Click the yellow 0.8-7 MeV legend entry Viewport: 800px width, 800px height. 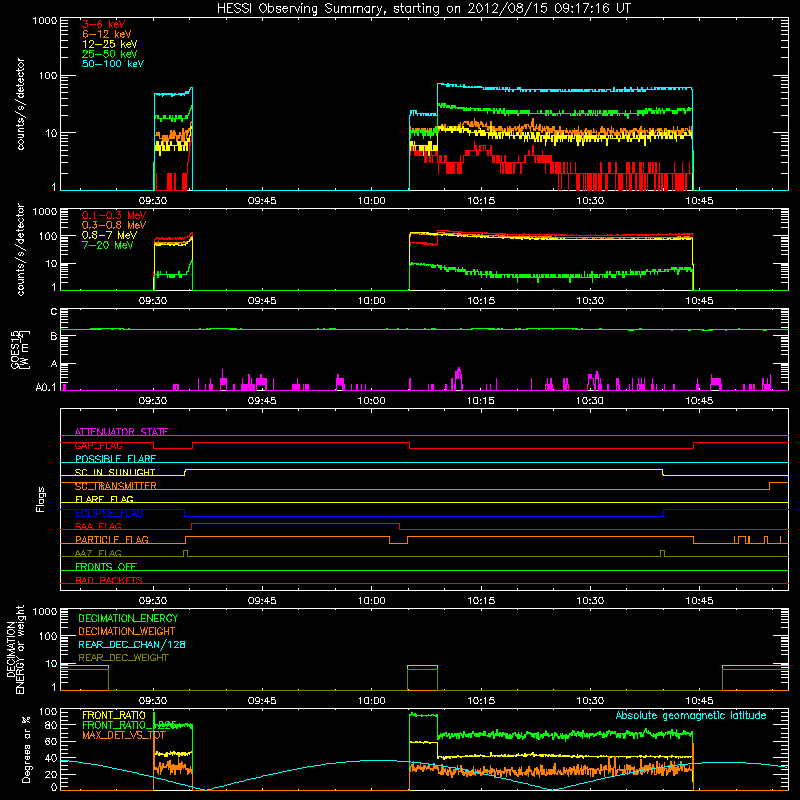pyautogui.click(x=110, y=235)
